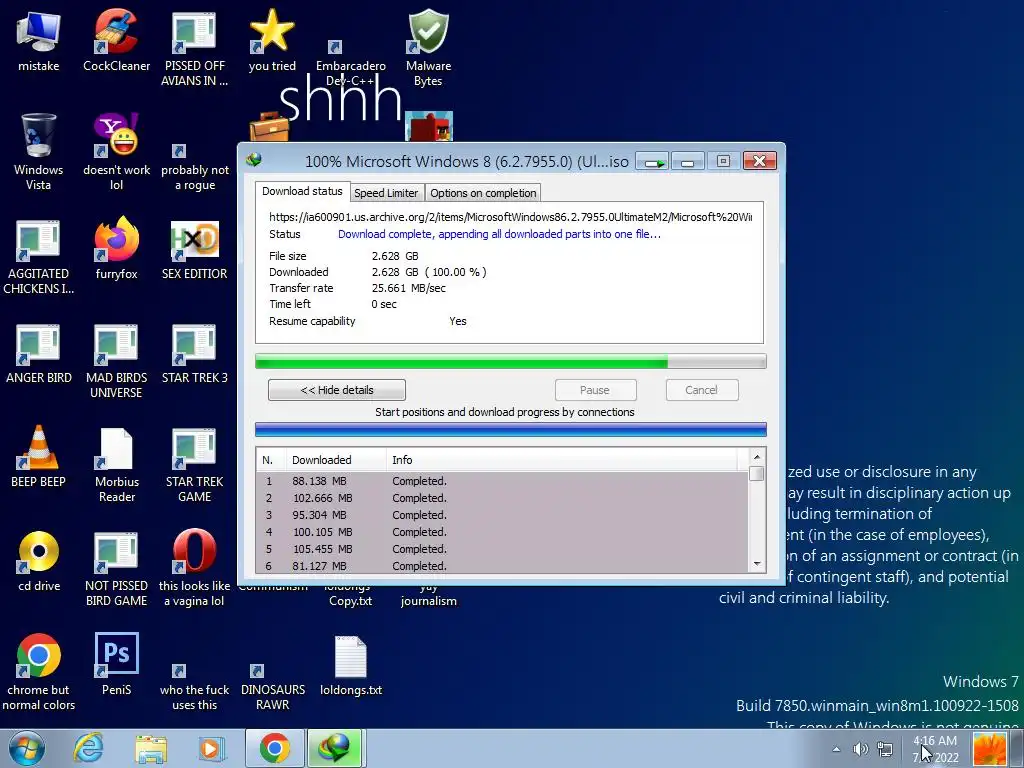Image resolution: width=1024 pixels, height=768 pixels.
Task: Click connections list scroll down arrow
Action: [757, 564]
